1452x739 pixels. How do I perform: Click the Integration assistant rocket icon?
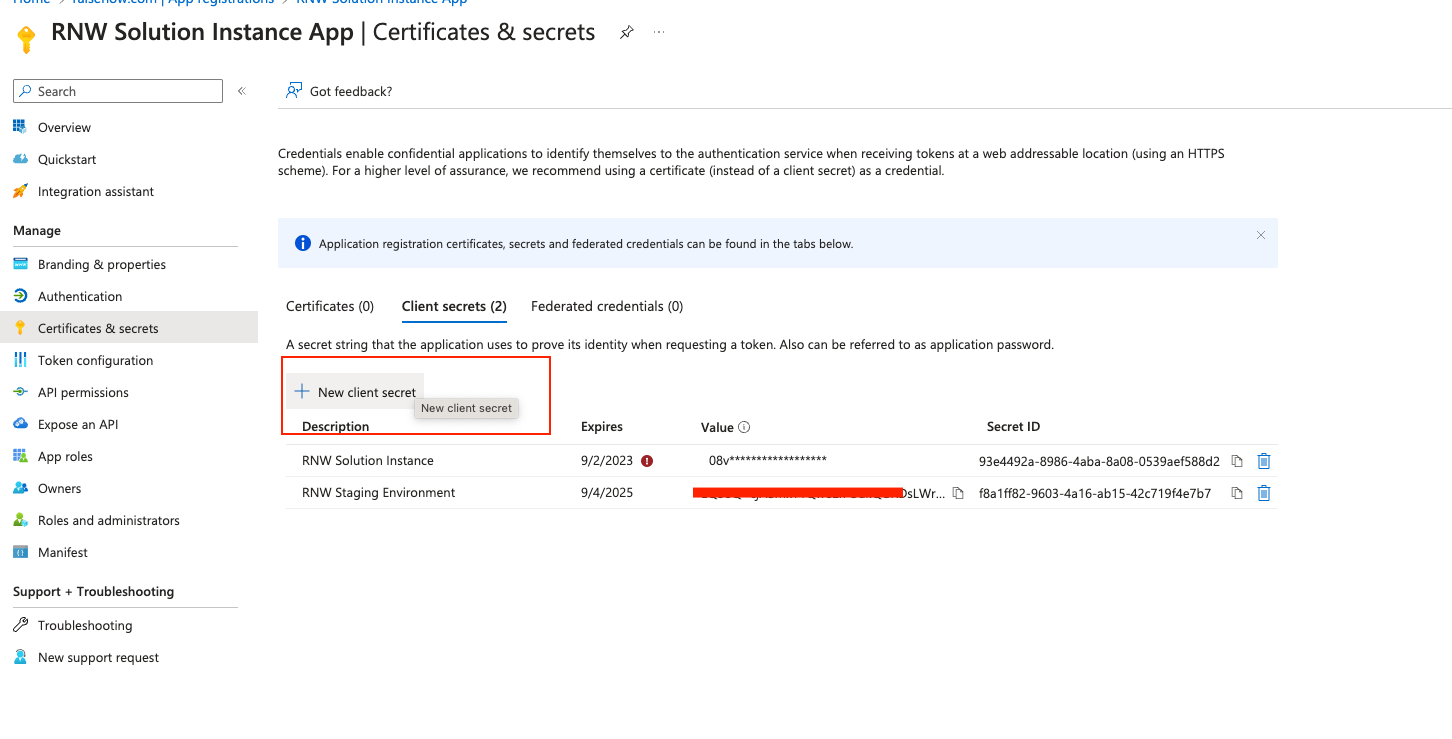[19, 191]
